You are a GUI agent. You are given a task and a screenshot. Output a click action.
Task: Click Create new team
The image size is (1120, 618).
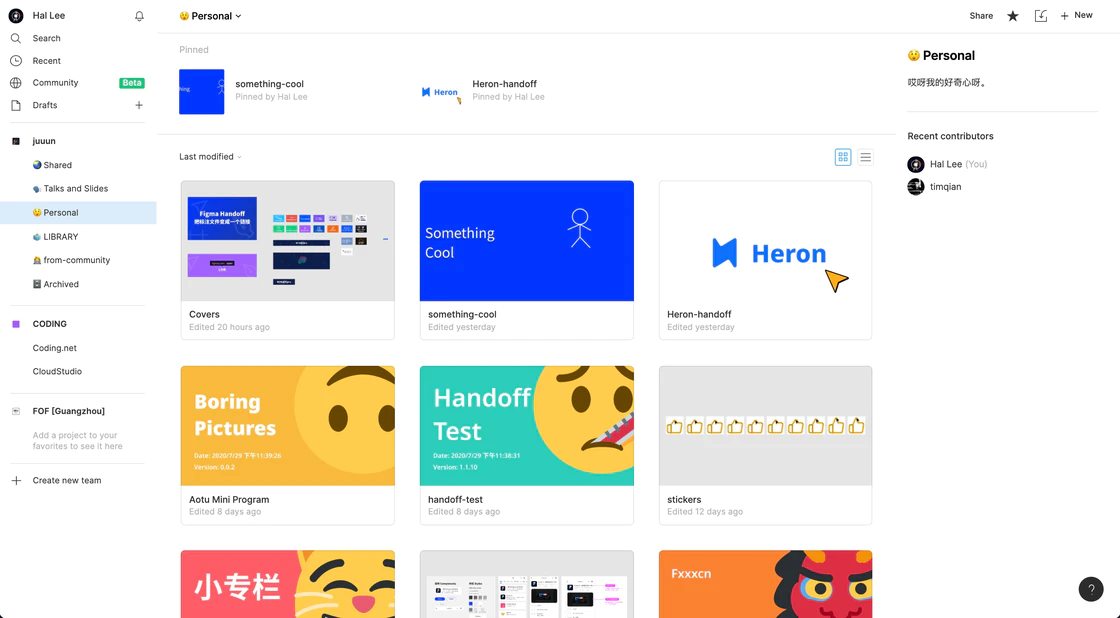click(66, 481)
